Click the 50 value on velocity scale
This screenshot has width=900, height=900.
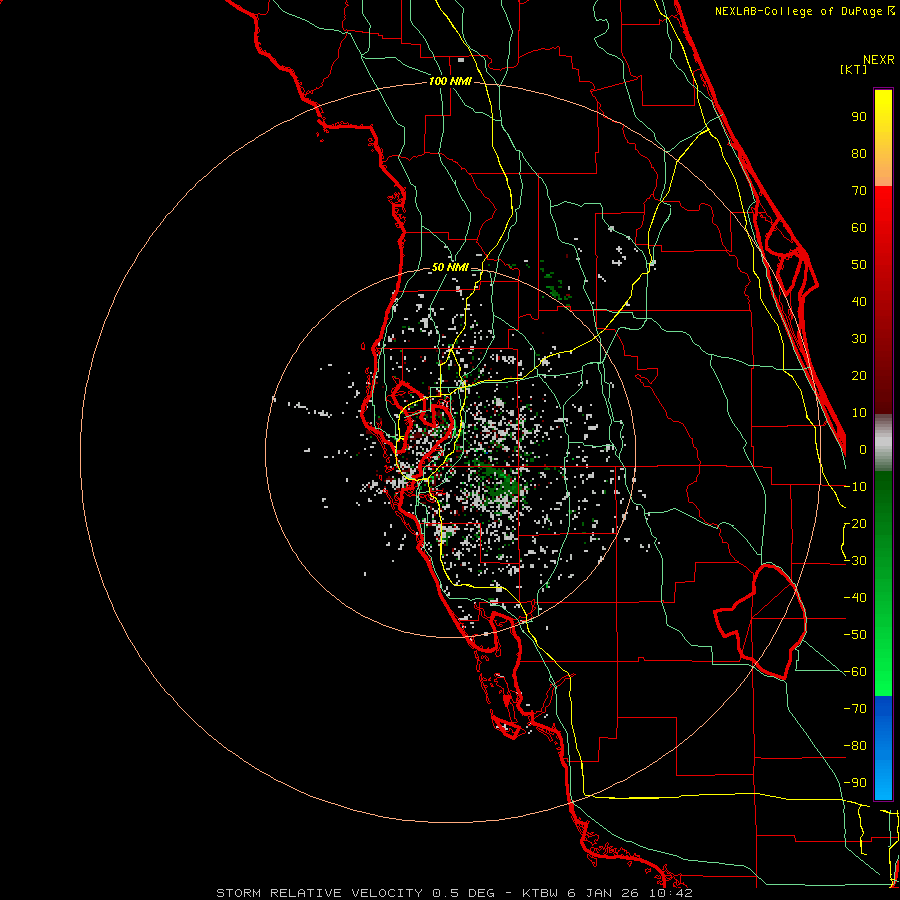click(859, 265)
